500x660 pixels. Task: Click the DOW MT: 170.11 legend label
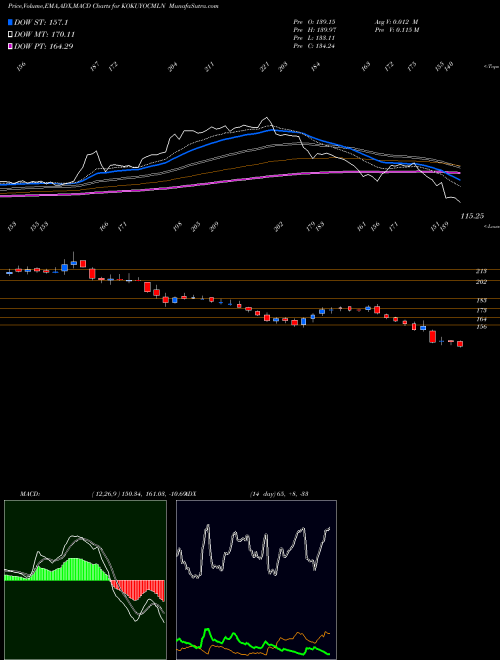(x=45, y=34)
